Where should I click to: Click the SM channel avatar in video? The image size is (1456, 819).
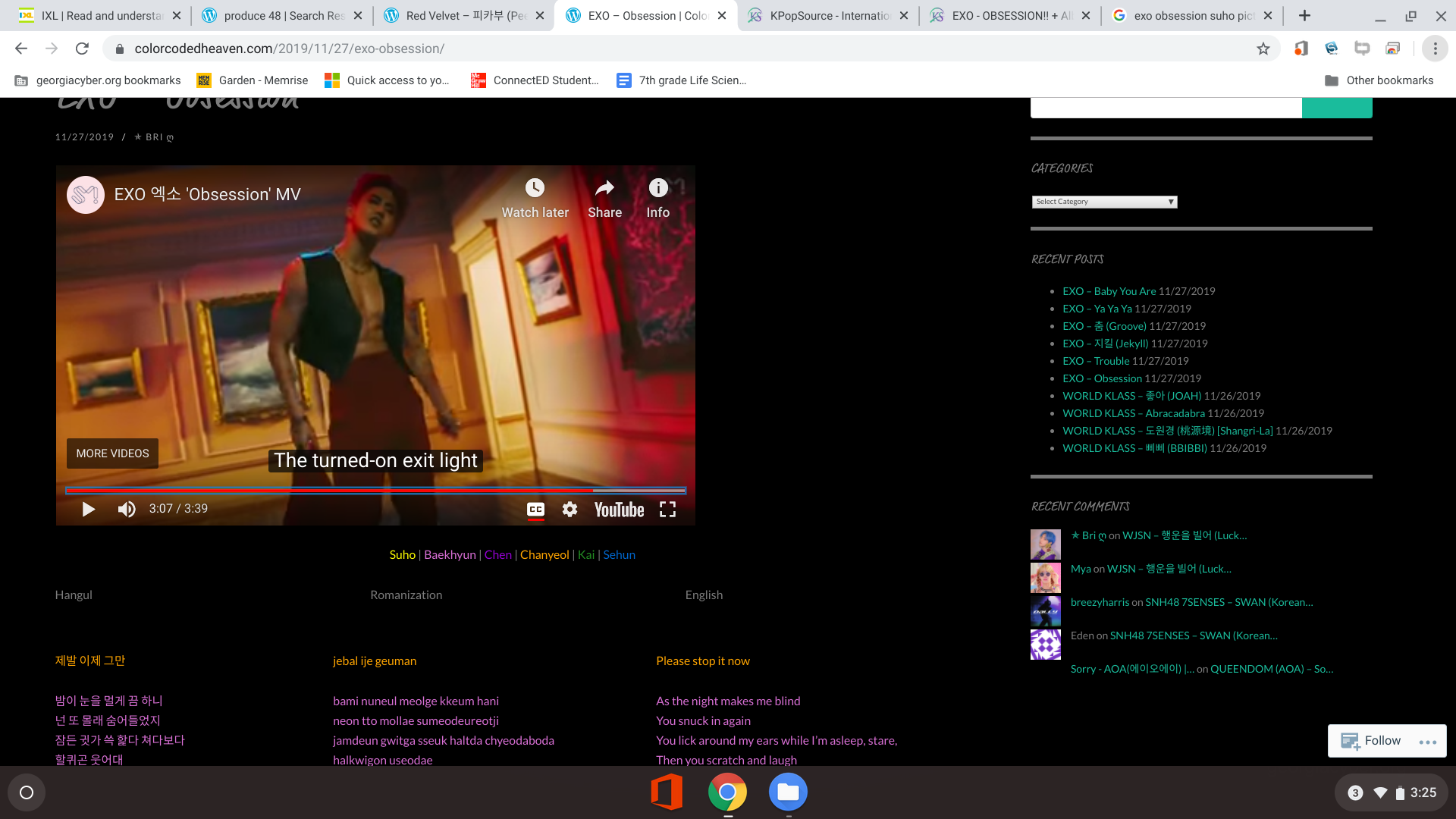86,195
